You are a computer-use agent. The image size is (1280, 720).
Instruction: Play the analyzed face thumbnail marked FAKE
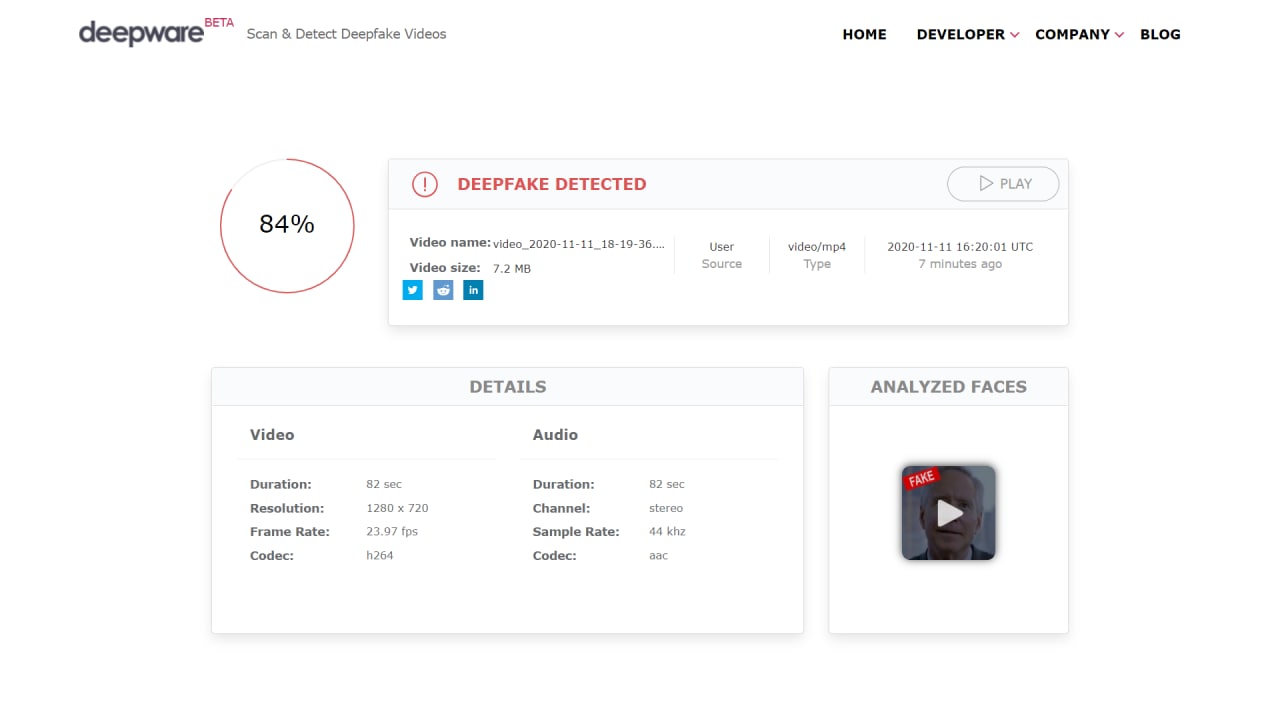[948, 513]
